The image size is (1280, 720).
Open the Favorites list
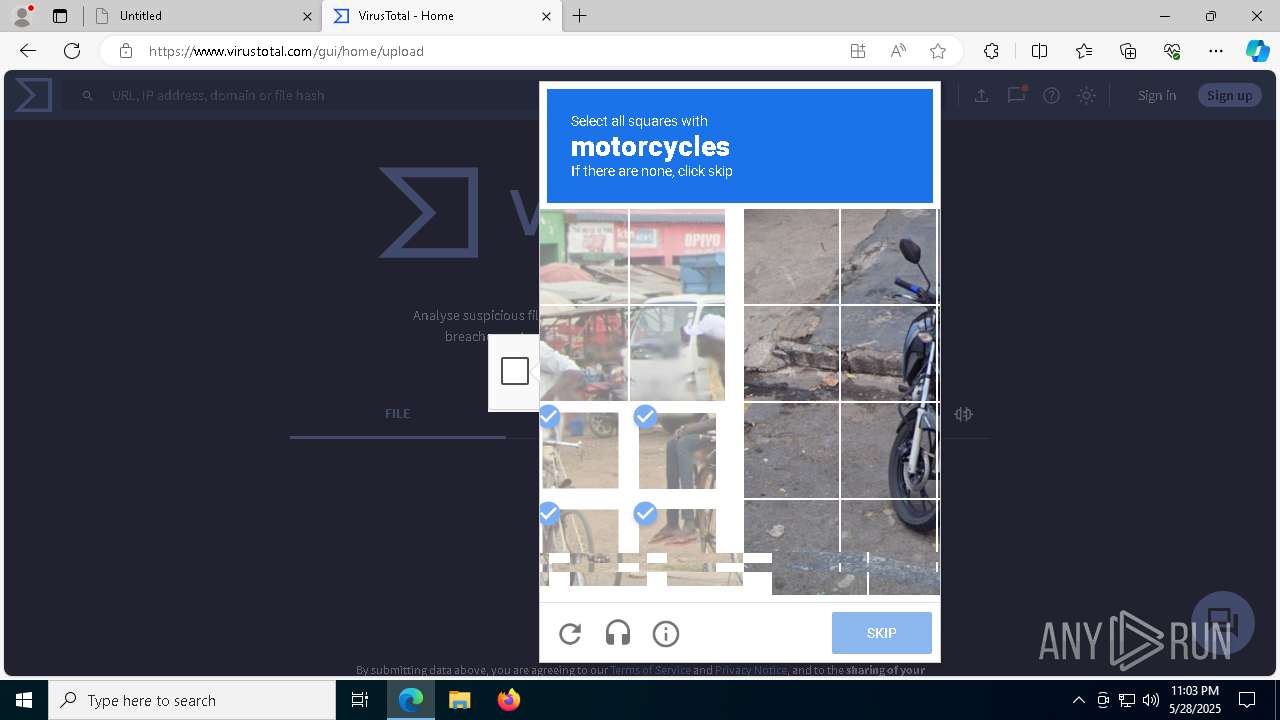pyautogui.click(x=1084, y=51)
